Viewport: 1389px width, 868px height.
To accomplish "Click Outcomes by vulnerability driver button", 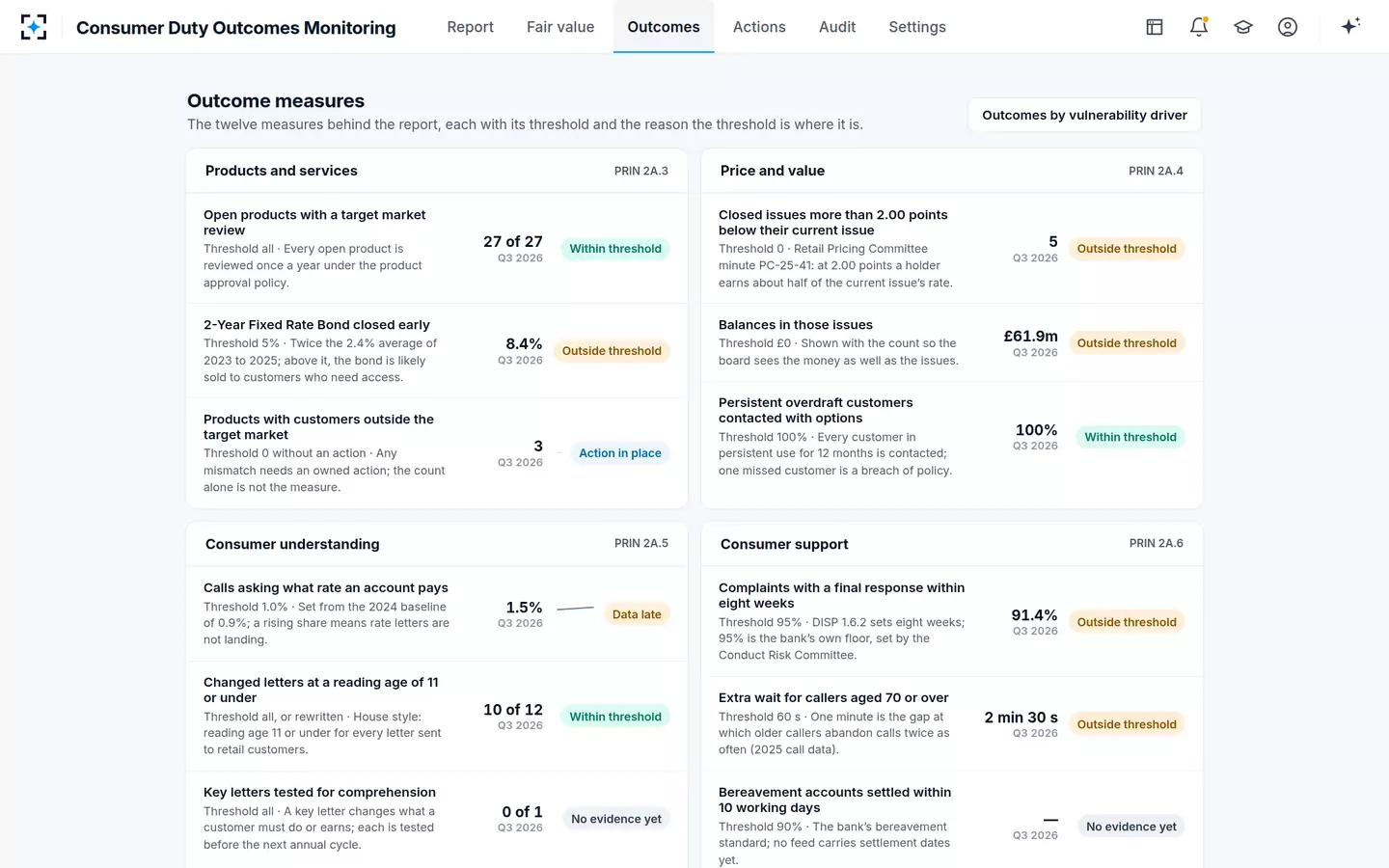I will pyautogui.click(x=1084, y=115).
